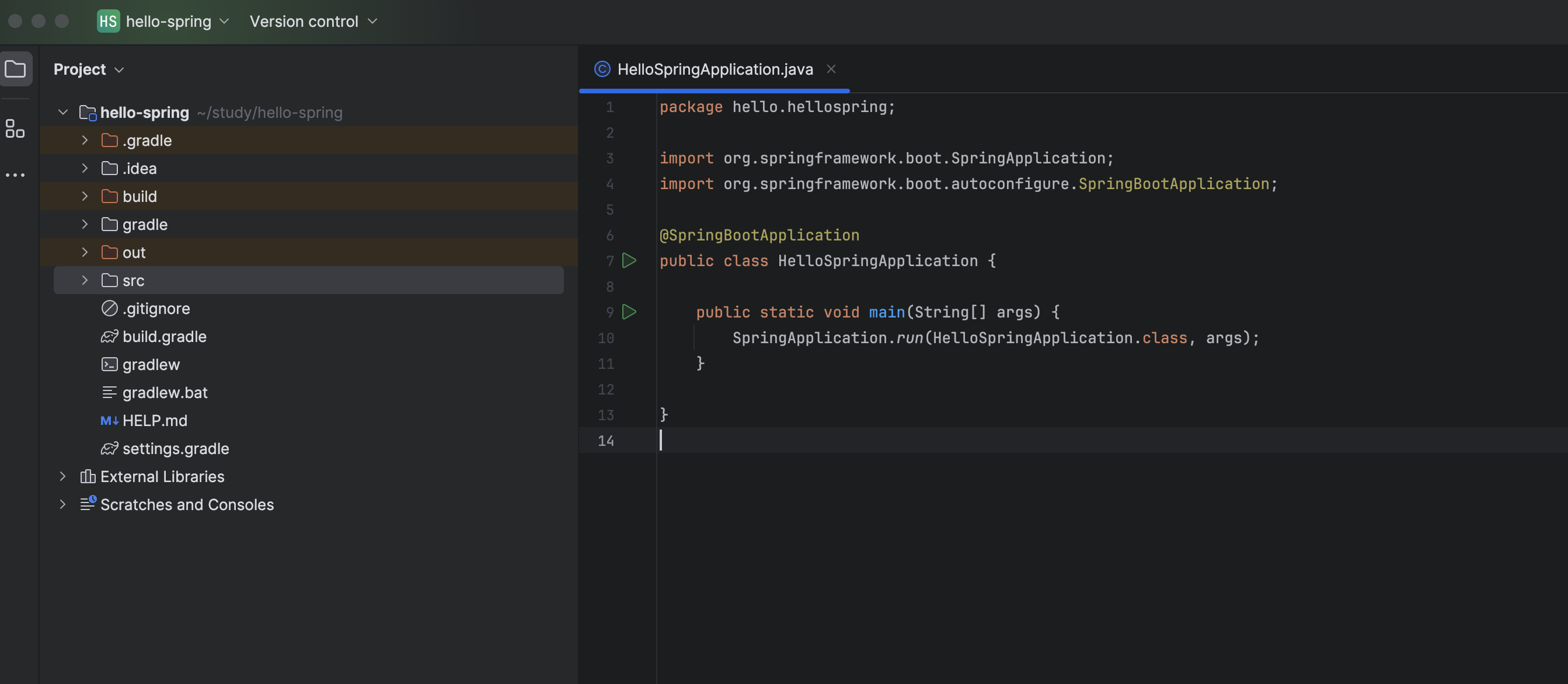Open the HELP.md markdown file
Image resolution: width=1568 pixels, height=684 pixels.
[154, 421]
